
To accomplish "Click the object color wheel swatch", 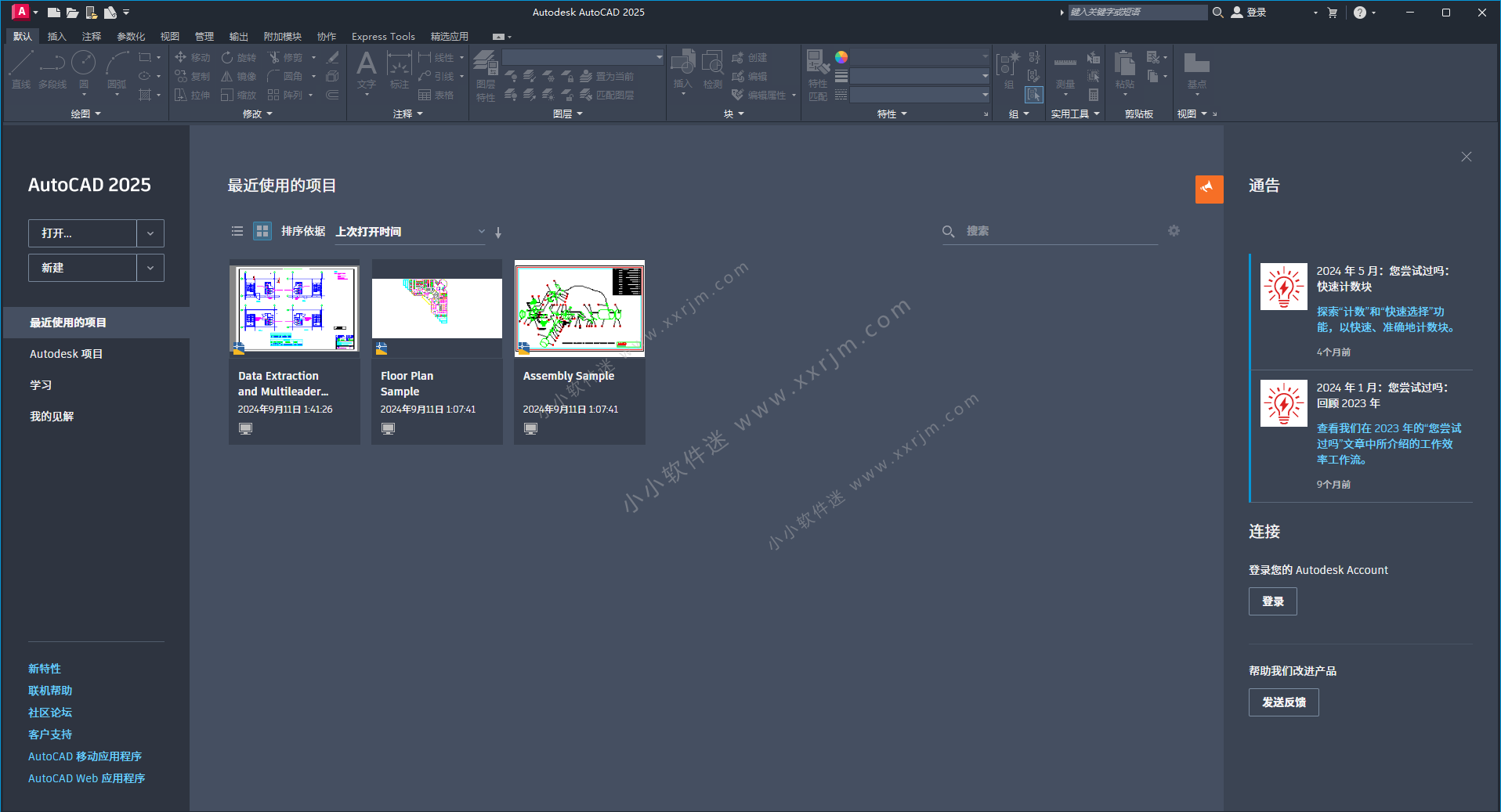I will tap(841, 57).
